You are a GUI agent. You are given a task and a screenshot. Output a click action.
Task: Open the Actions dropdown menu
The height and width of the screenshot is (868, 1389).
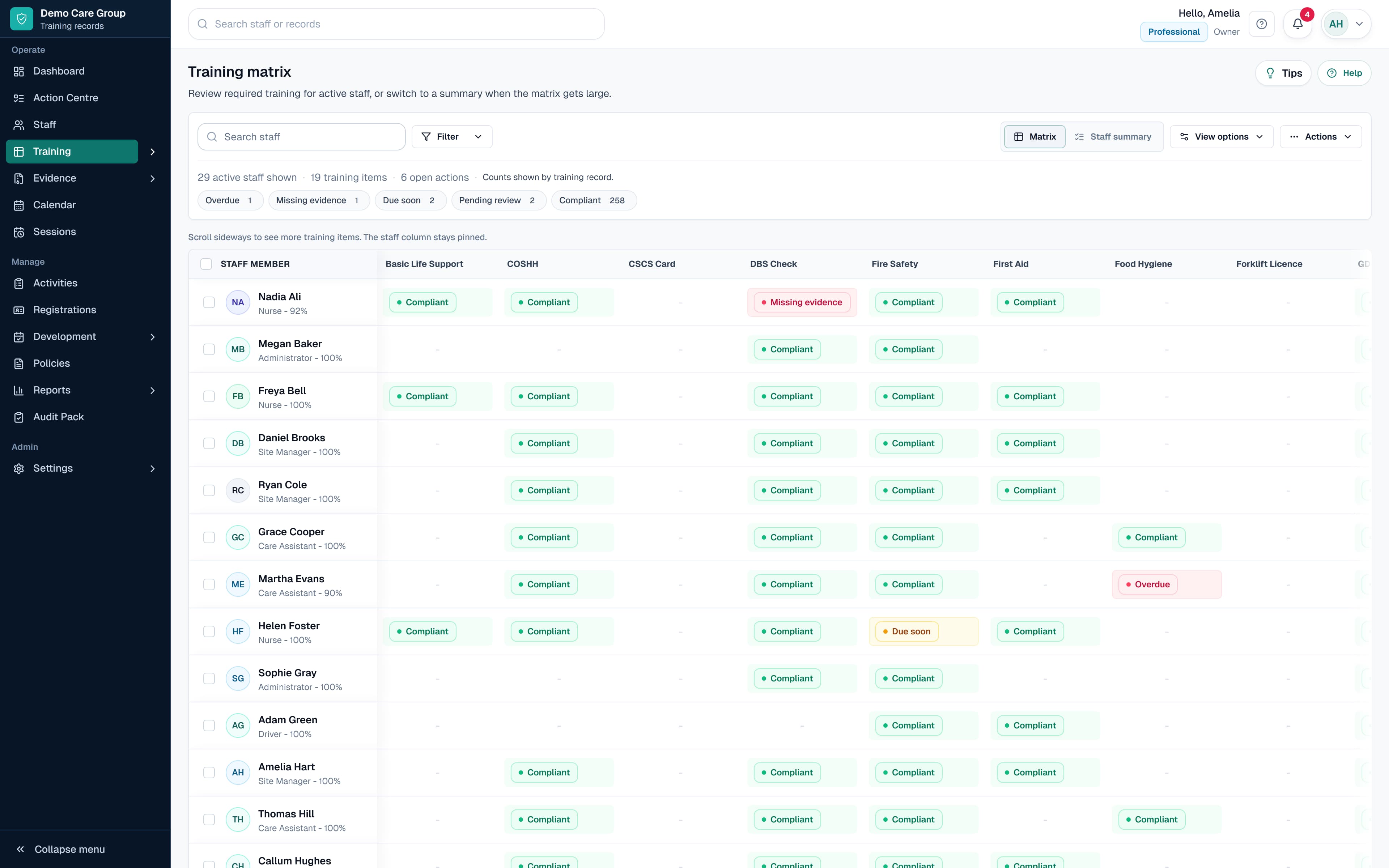coord(1321,137)
